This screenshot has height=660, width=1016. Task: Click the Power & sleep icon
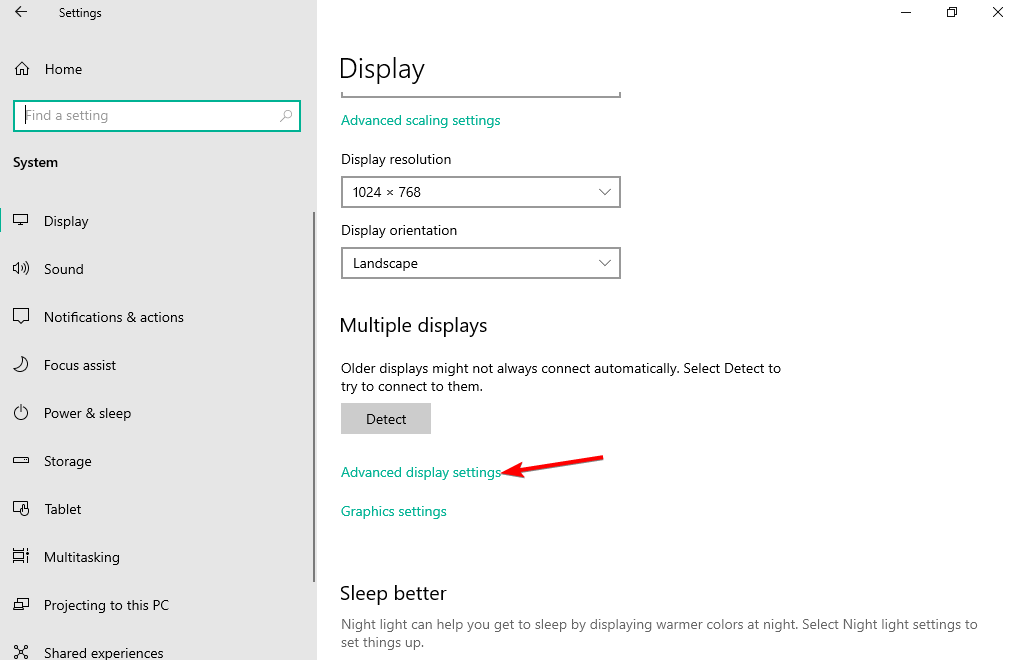[21, 413]
